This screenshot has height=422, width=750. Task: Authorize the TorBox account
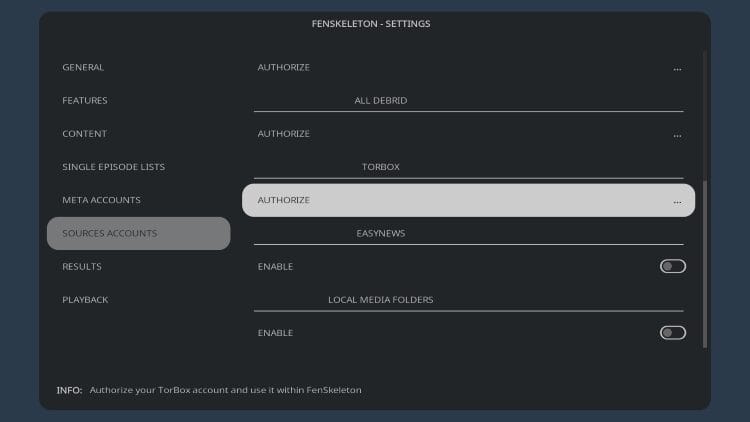tap(468, 200)
